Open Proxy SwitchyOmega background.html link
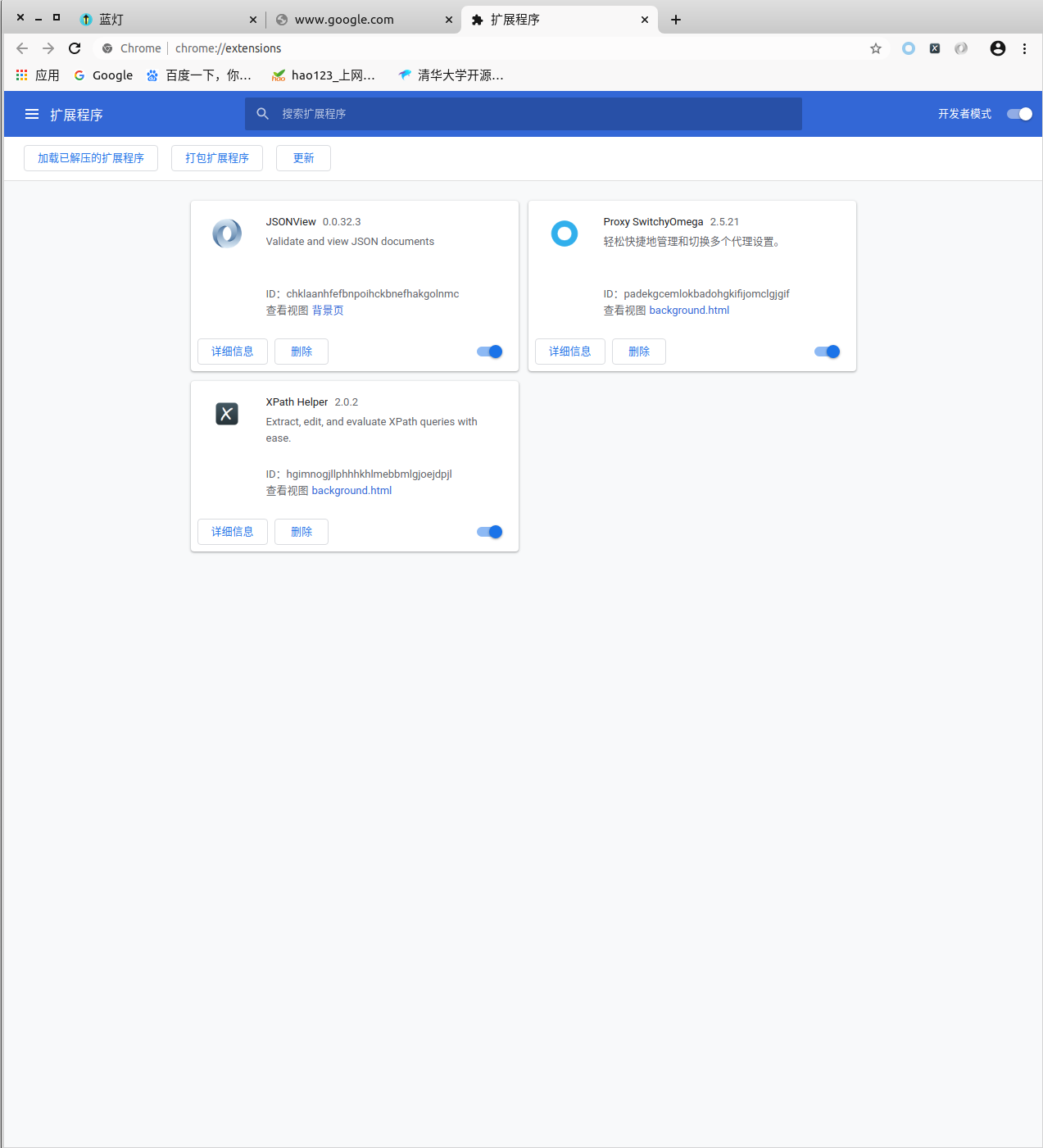 click(689, 311)
